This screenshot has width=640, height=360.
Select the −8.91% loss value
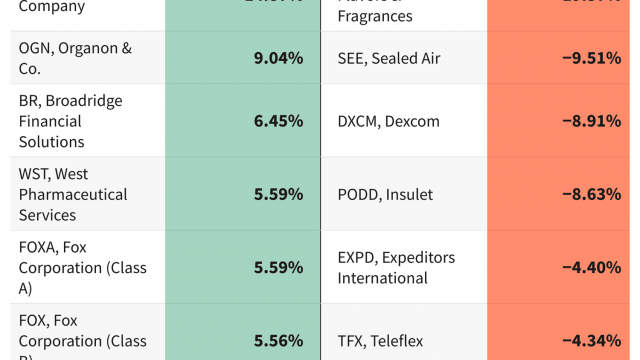[x=558, y=121]
